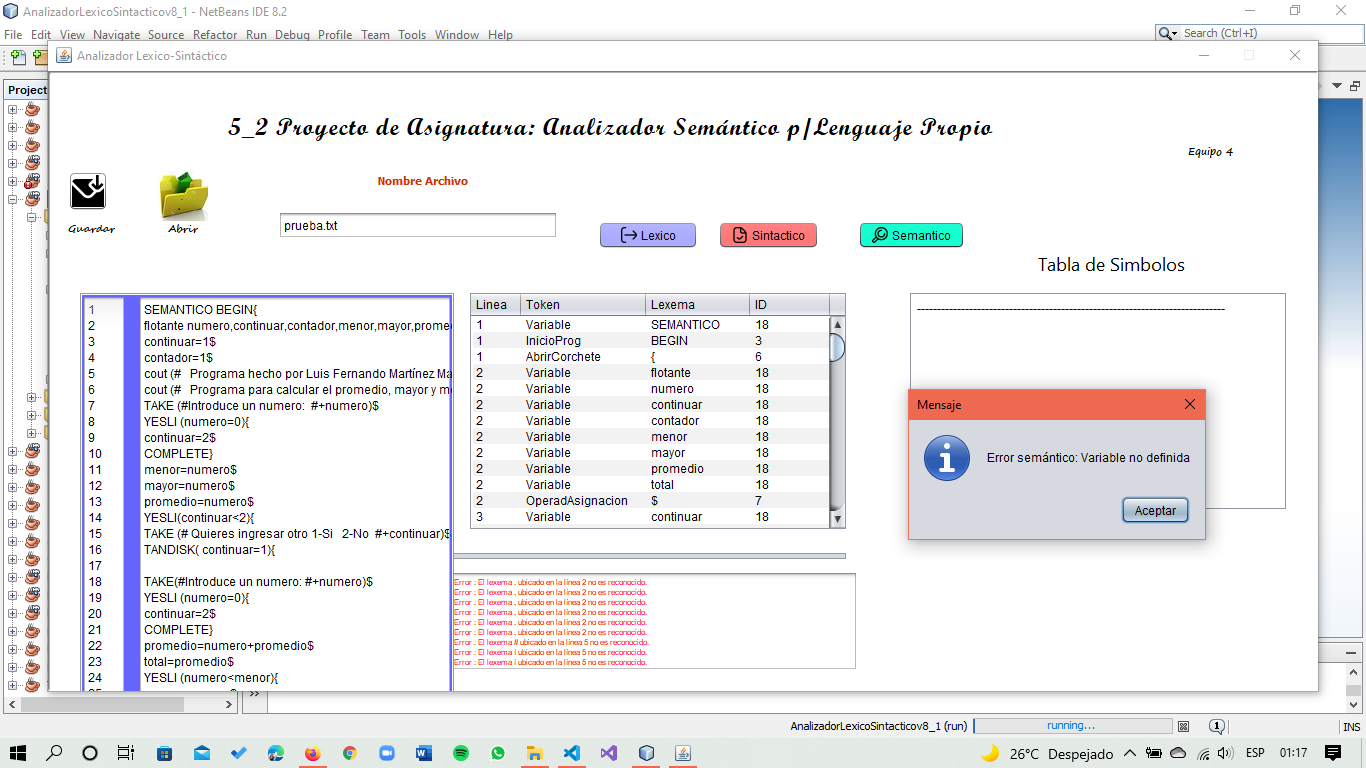Open Microsoft Word from the taskbar
The width and height of the screenshot is (1366, 768).
click(x=423, y=753)
